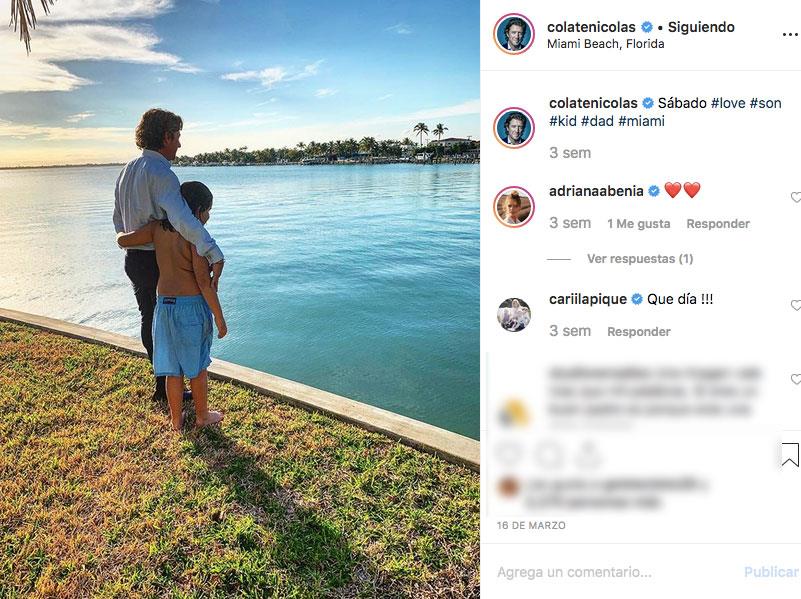Open the 16 DE MARZO post date

531,525
